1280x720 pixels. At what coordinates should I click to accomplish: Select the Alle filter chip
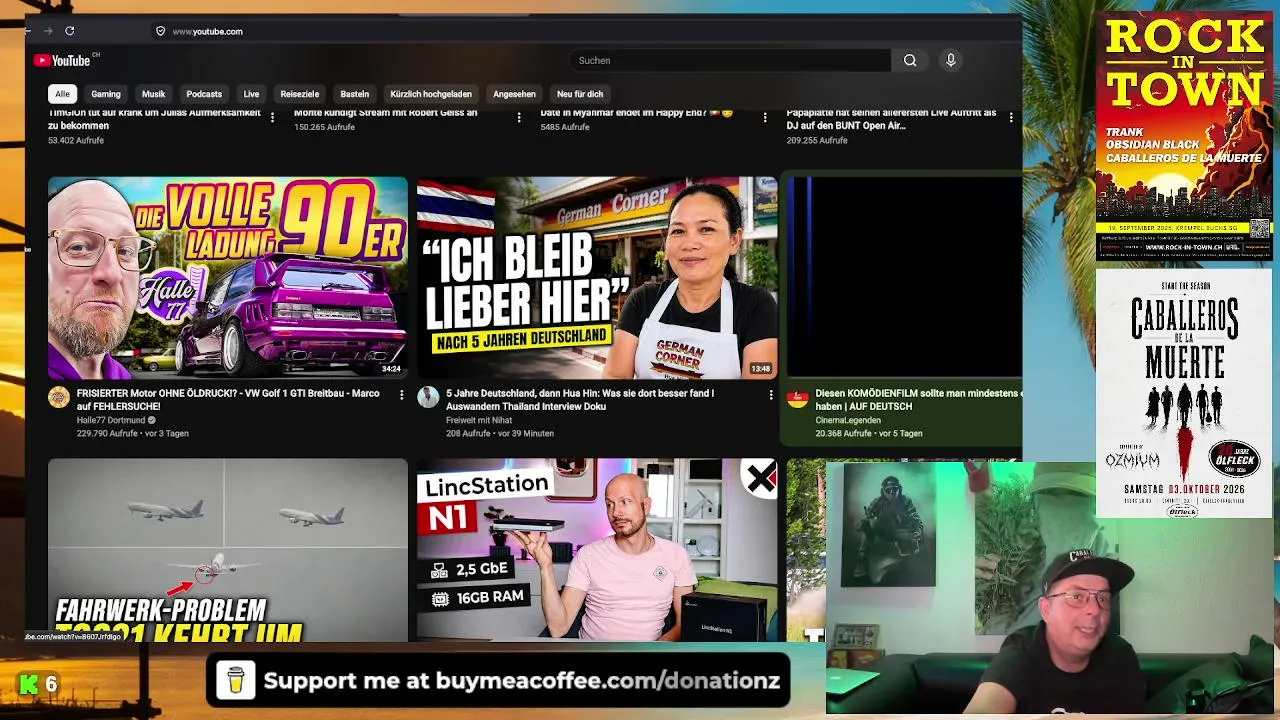click(x=62, y=94)
